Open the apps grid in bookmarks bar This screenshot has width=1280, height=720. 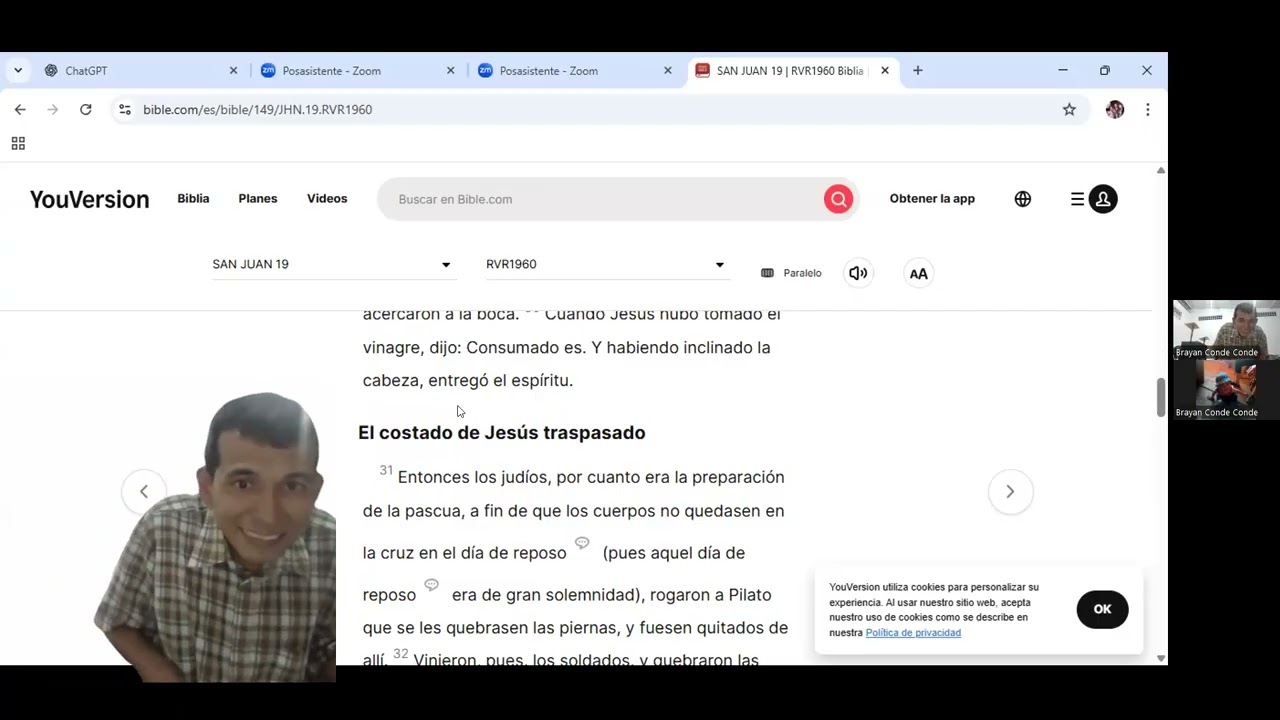tap(18, 143)
